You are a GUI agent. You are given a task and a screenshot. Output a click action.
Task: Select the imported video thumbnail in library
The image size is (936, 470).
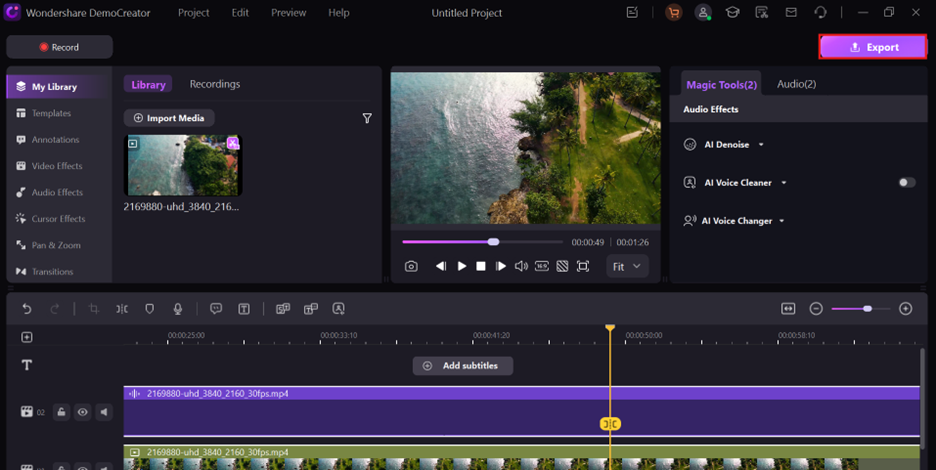point(183,165)
